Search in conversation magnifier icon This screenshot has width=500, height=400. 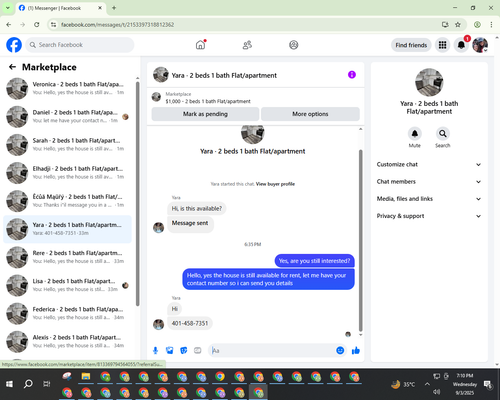[443, 134]
